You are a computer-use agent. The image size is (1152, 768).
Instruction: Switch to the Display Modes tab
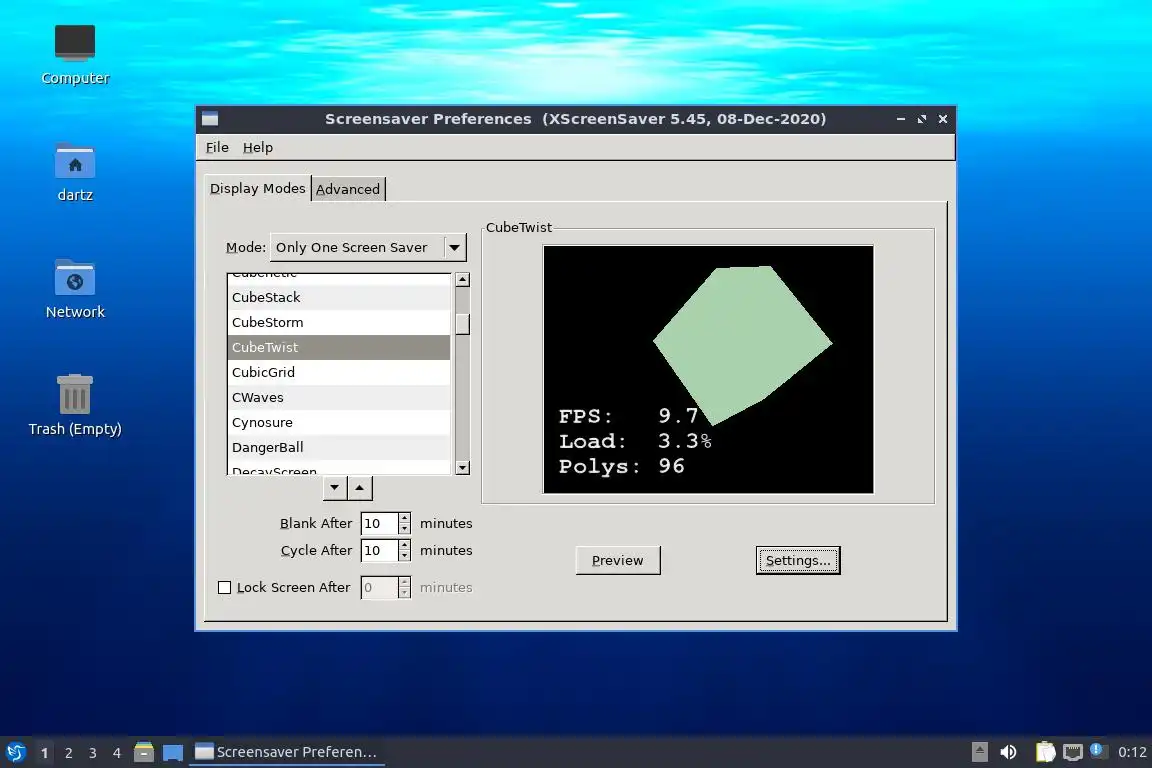(x=257, y=188)
